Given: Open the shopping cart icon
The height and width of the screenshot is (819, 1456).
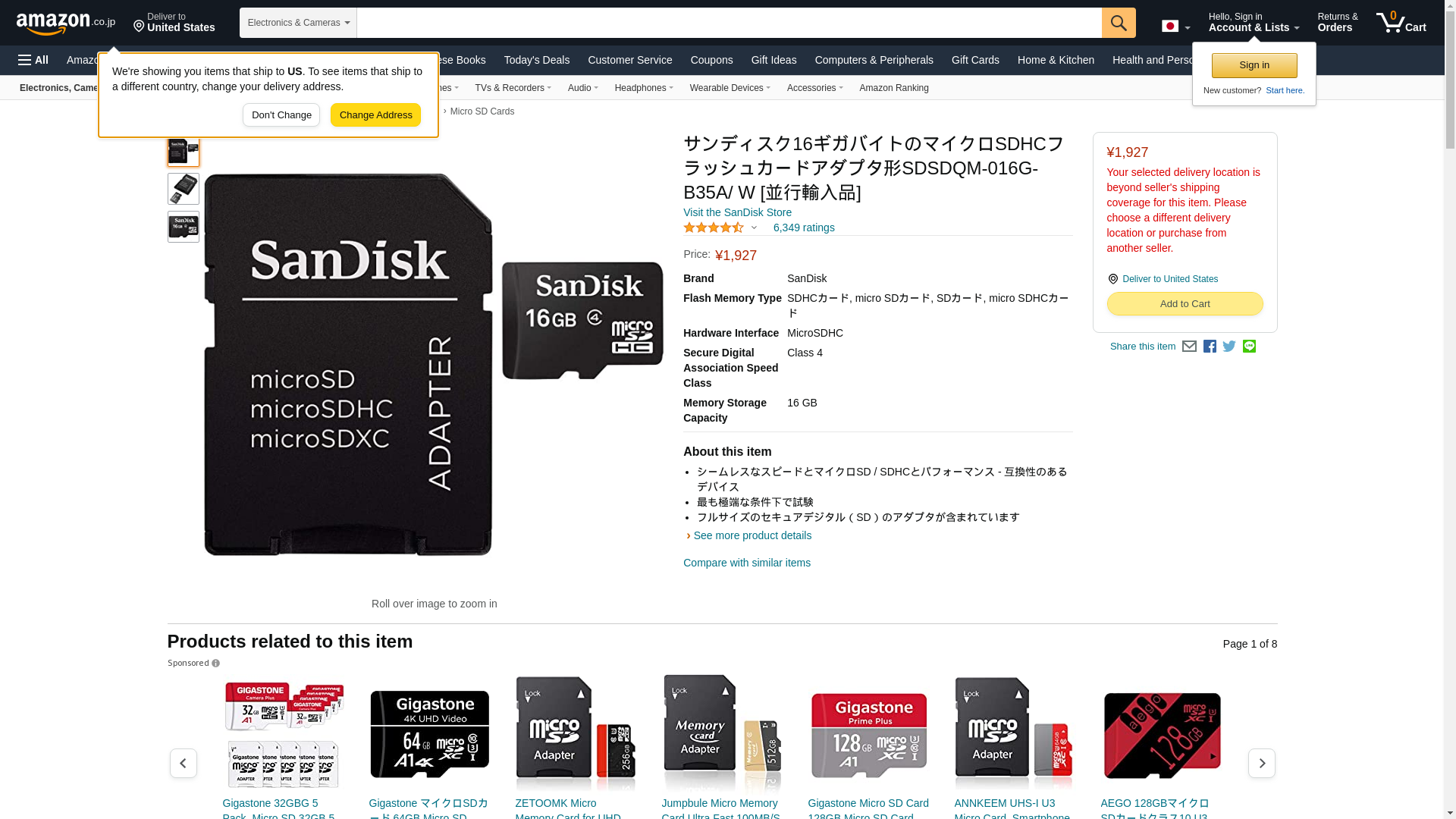Looking at the screenshot, I should tap(1401, 22).
